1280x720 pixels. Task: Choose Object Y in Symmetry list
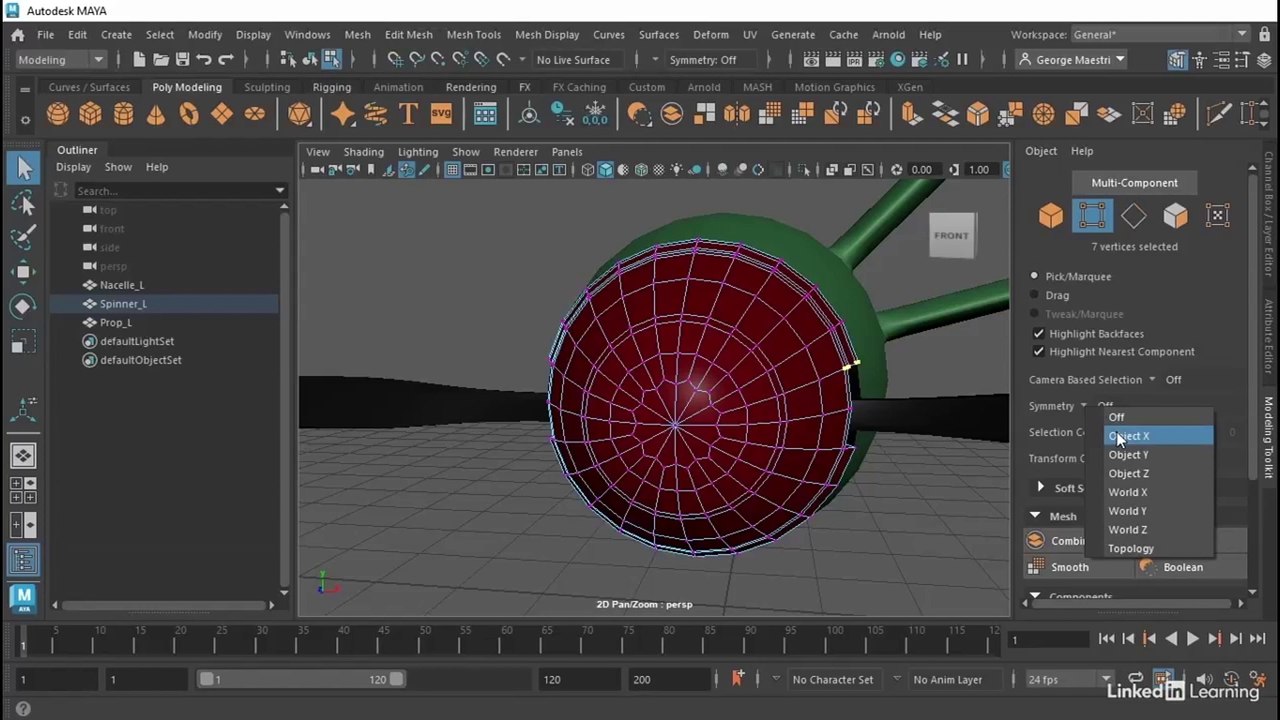point(1158,455)
